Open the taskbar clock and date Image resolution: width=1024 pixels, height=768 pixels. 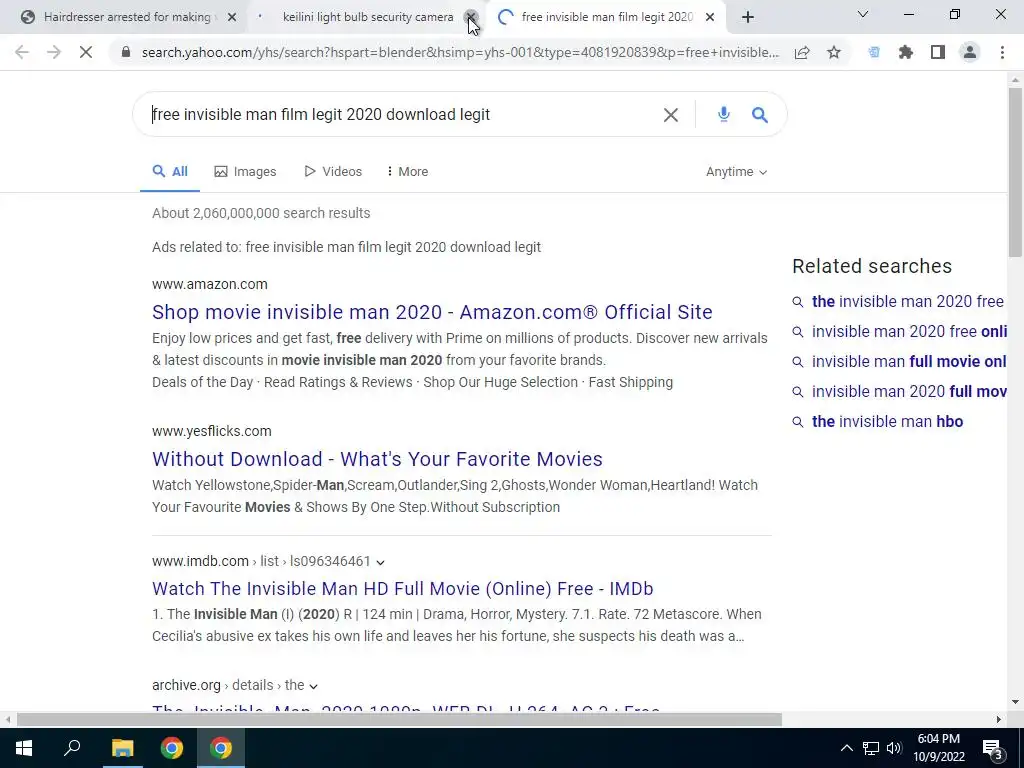click(x=939, y=748)
